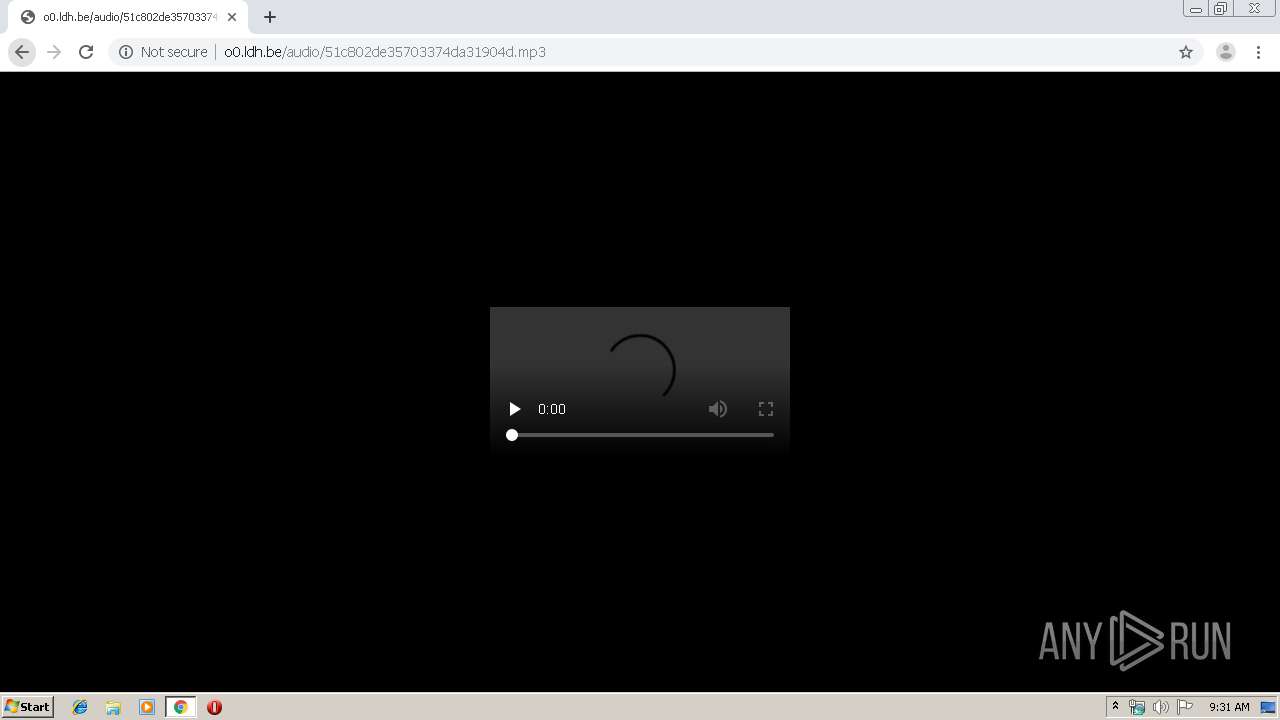The width and height of the screenshot is (1280, 720).
Task: Open Chrome three-dot menu
Action: (1259, 52)
